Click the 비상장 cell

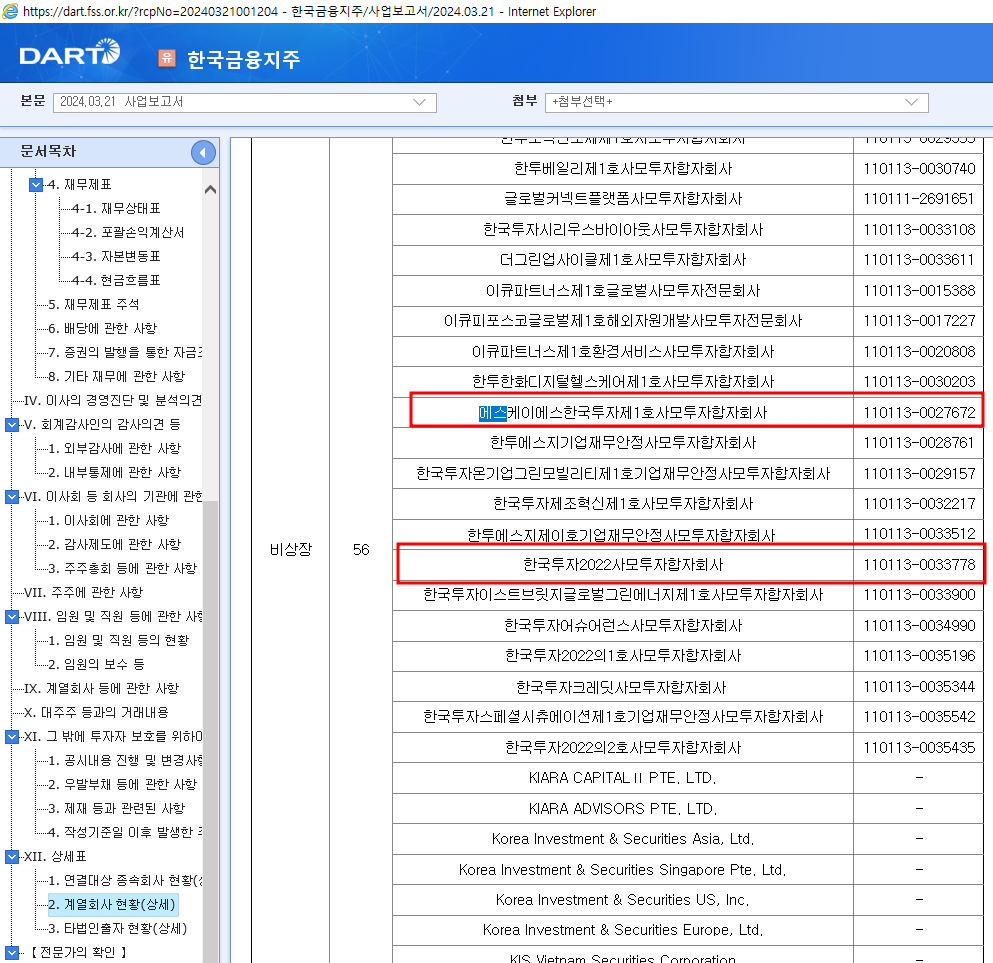(291, 550)
